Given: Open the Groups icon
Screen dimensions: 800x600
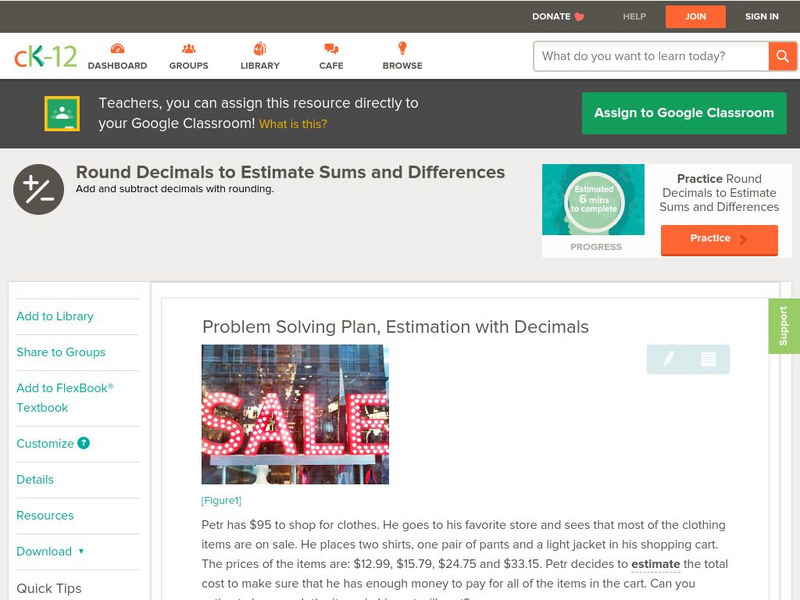Looking at the screenshot, I should pos(188,49).
